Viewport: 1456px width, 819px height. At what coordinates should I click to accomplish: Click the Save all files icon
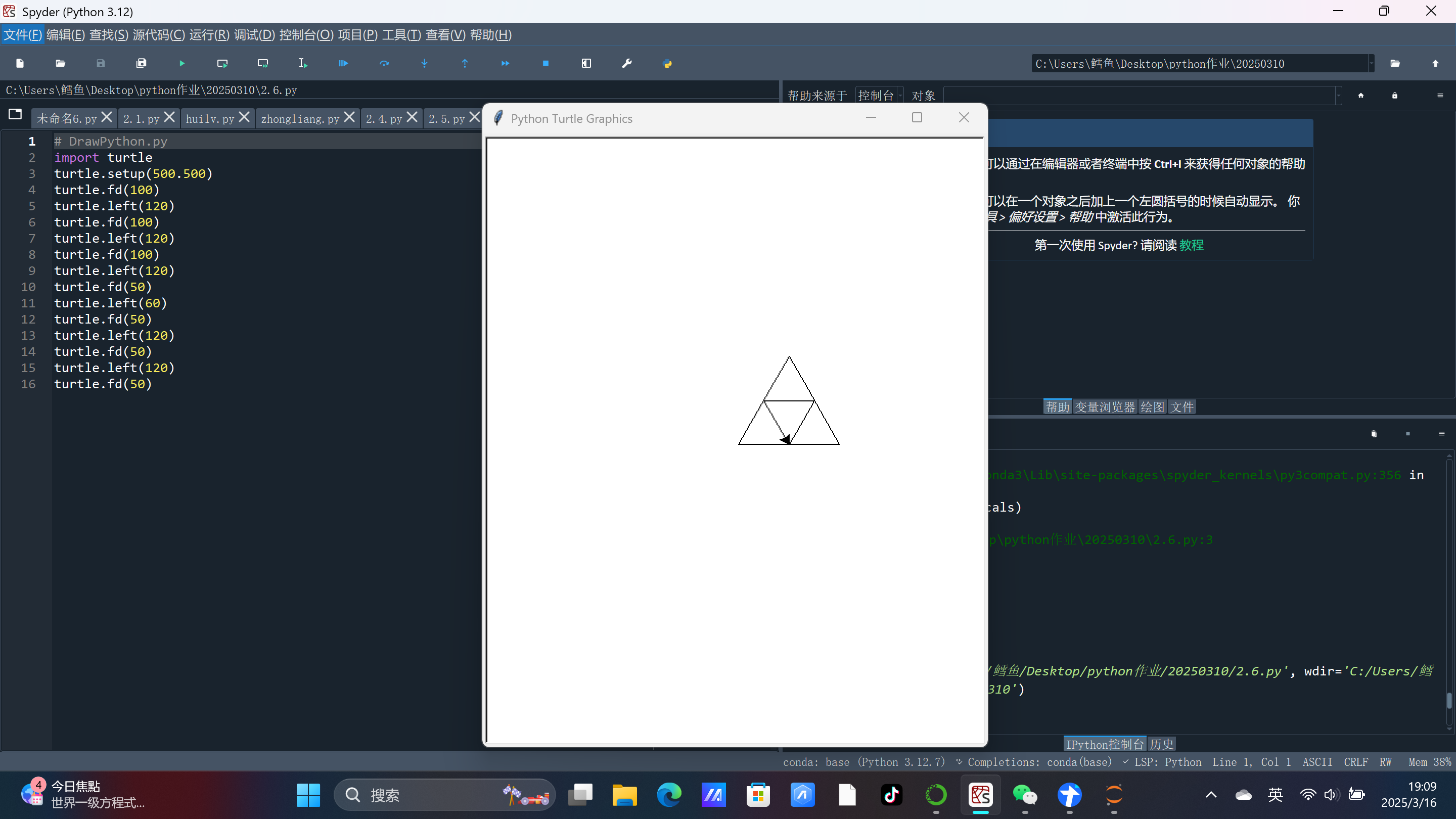click(142, 63)
